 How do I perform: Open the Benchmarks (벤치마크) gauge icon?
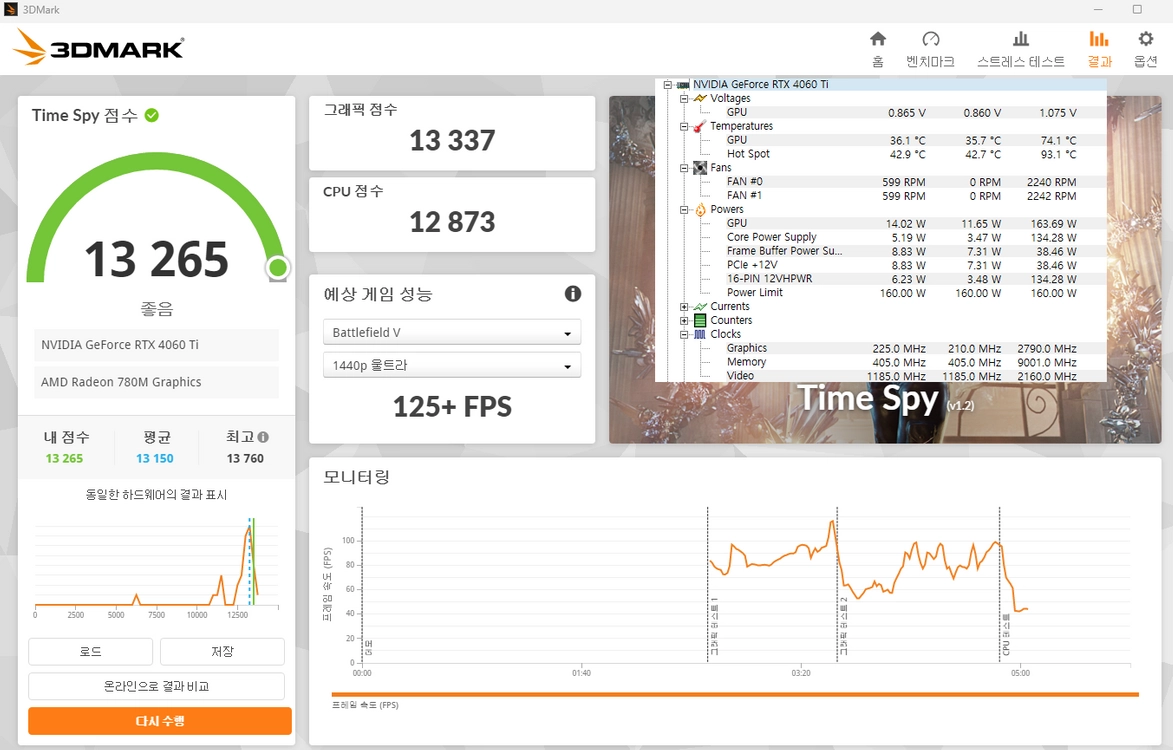[931, 39]
